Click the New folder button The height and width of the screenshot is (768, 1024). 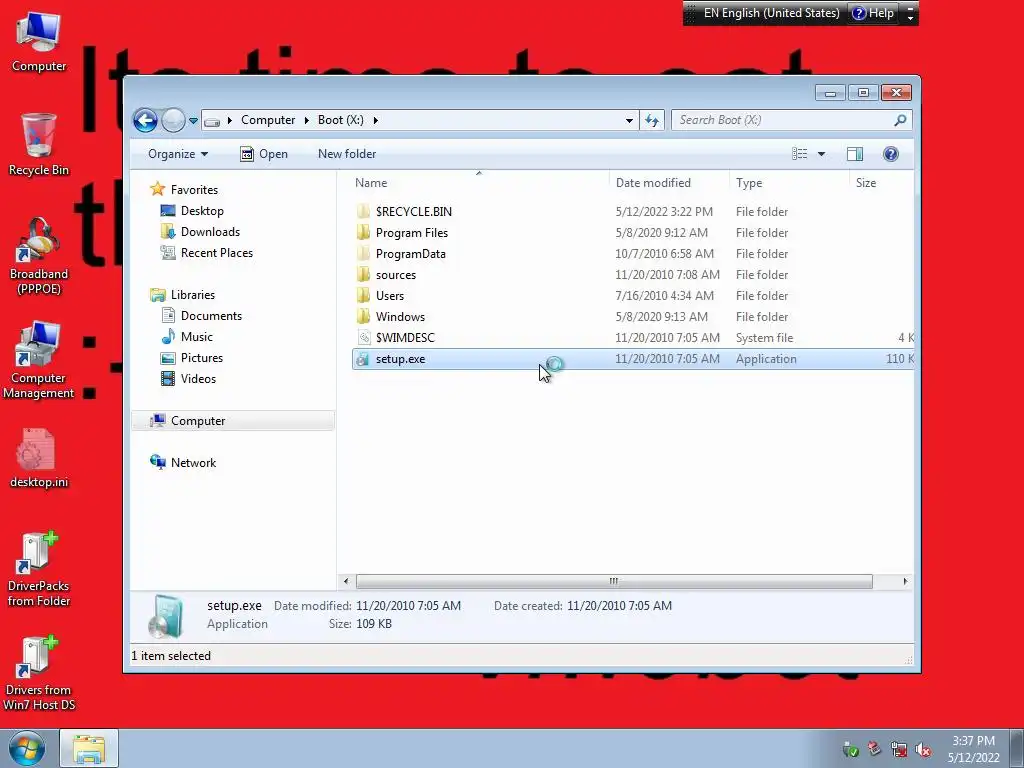347,154
